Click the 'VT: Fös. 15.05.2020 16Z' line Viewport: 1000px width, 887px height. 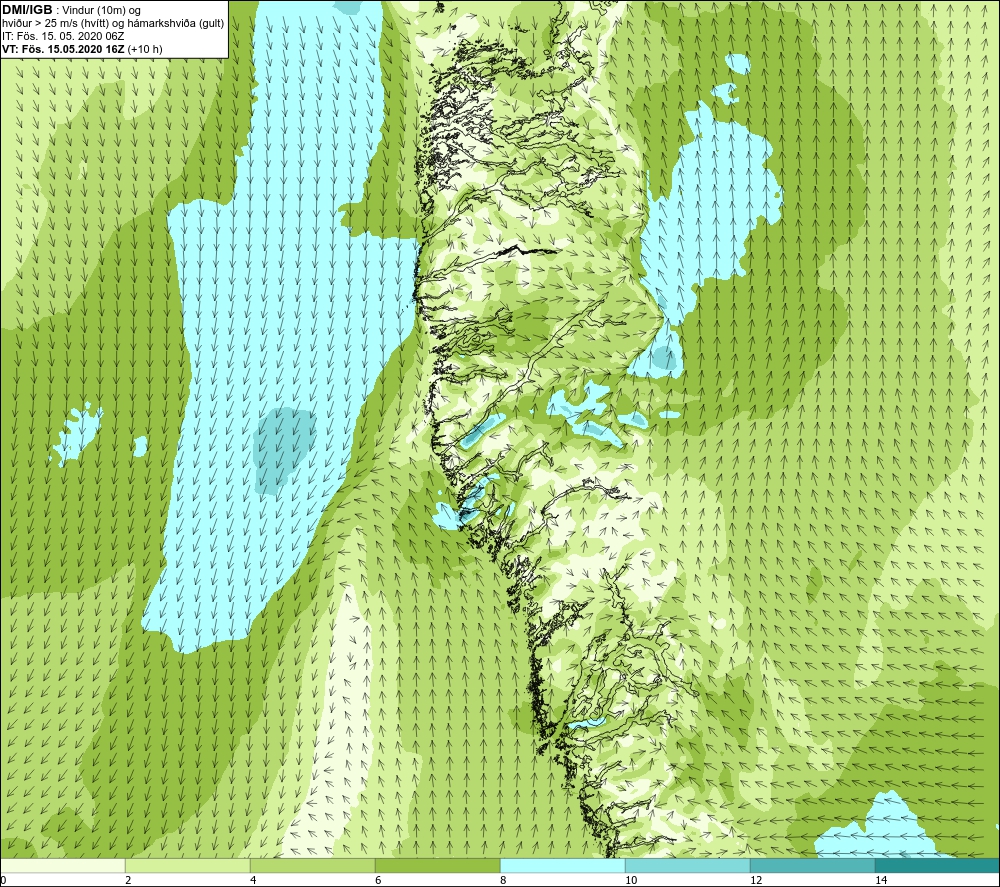coord(63,49)
